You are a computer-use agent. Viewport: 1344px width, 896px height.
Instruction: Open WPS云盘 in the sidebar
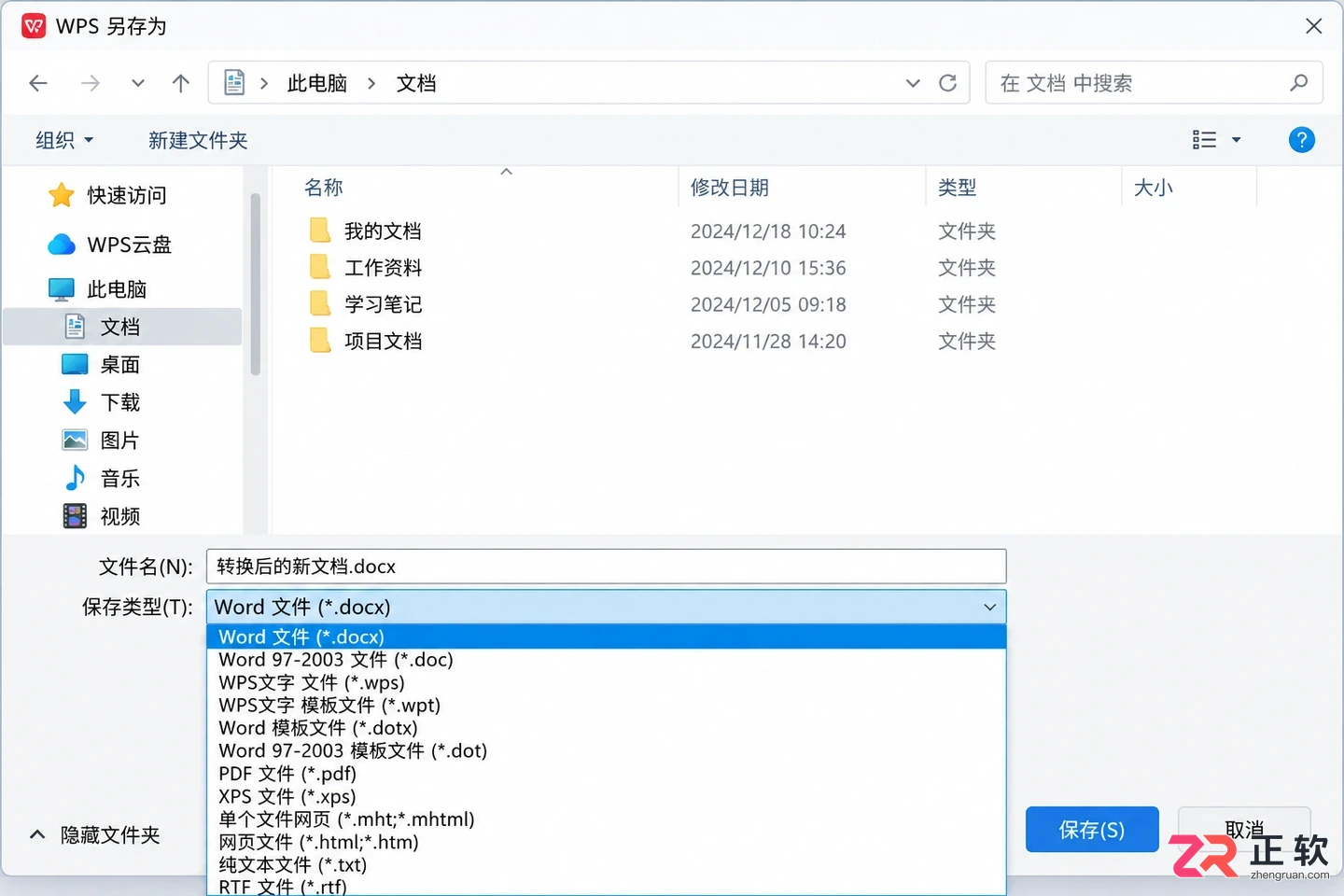110,245
